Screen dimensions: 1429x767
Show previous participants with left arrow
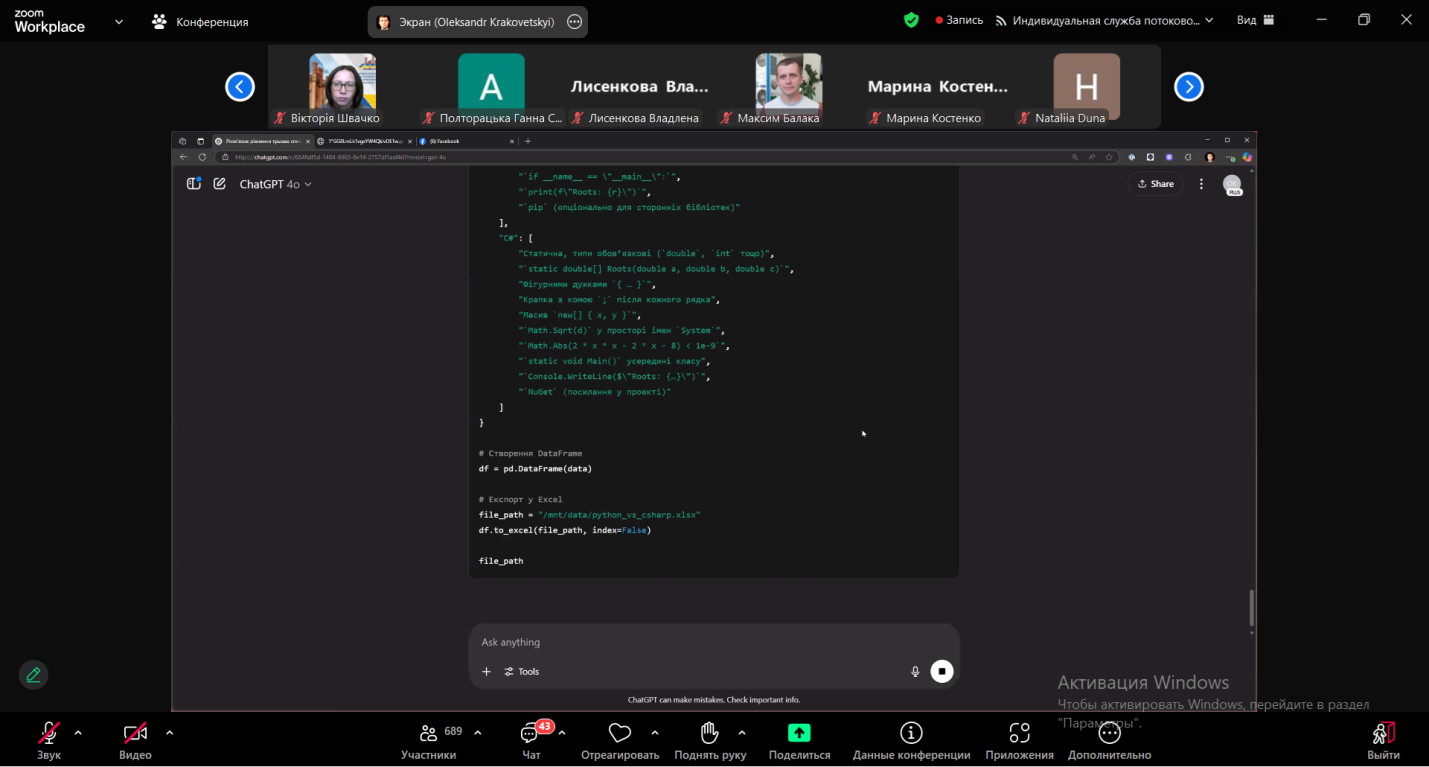pyautogui.click(x=240, y=88)
